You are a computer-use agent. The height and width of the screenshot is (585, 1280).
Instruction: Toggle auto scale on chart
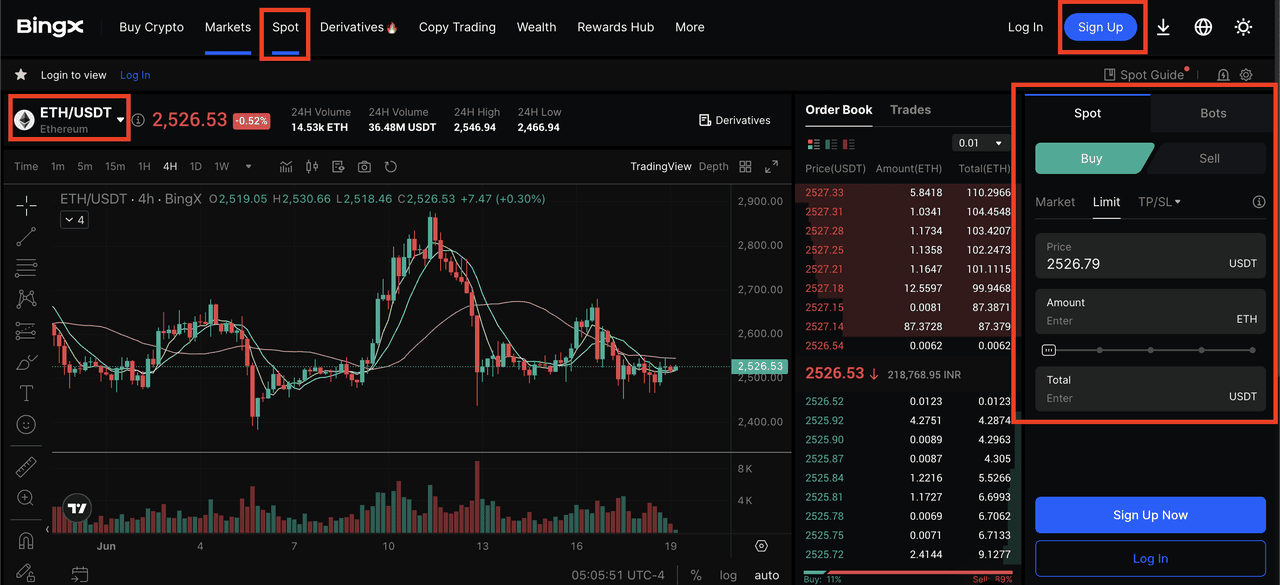pyautogui.click(x=767, y=575)
